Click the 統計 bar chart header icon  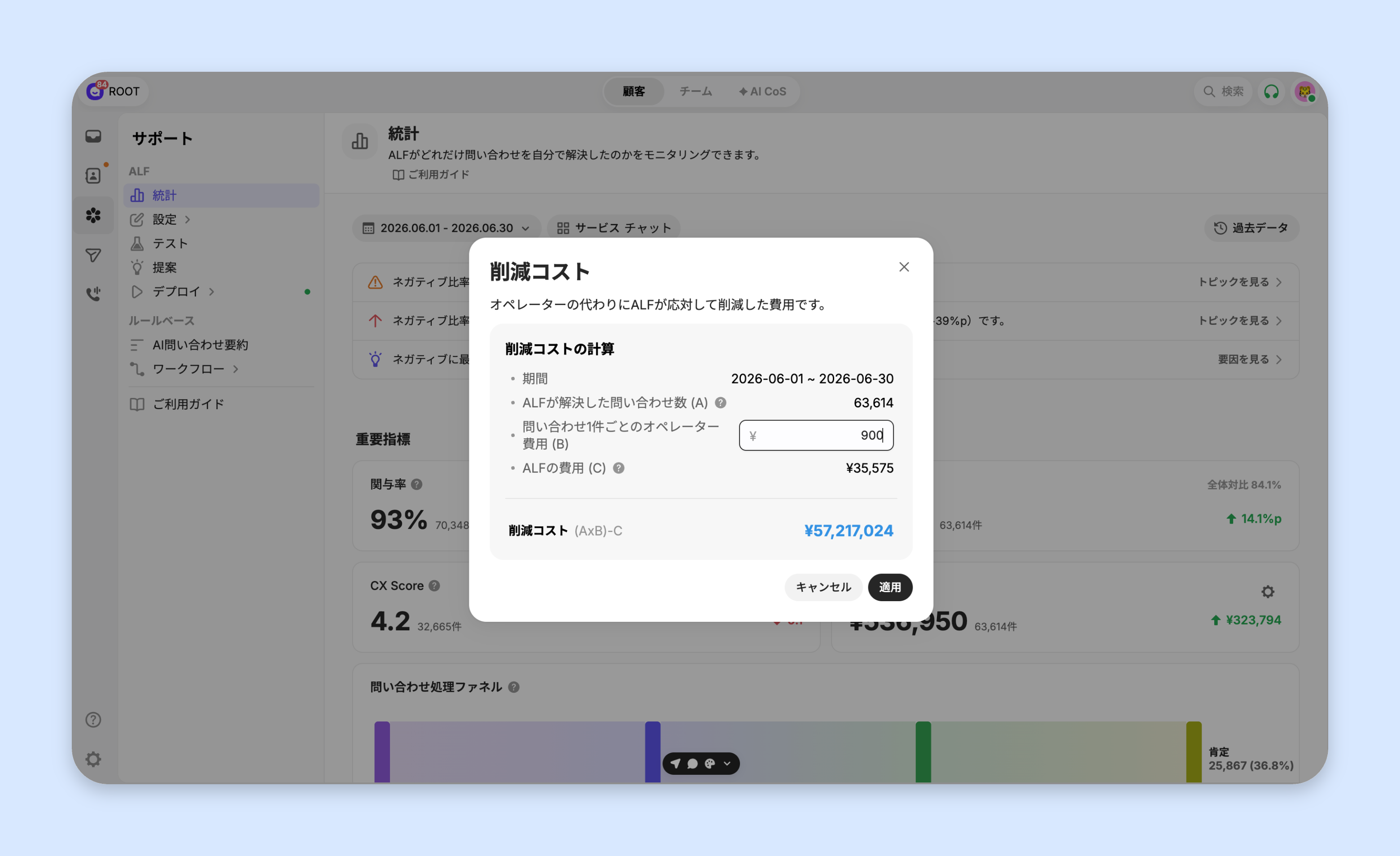(360, 141)
